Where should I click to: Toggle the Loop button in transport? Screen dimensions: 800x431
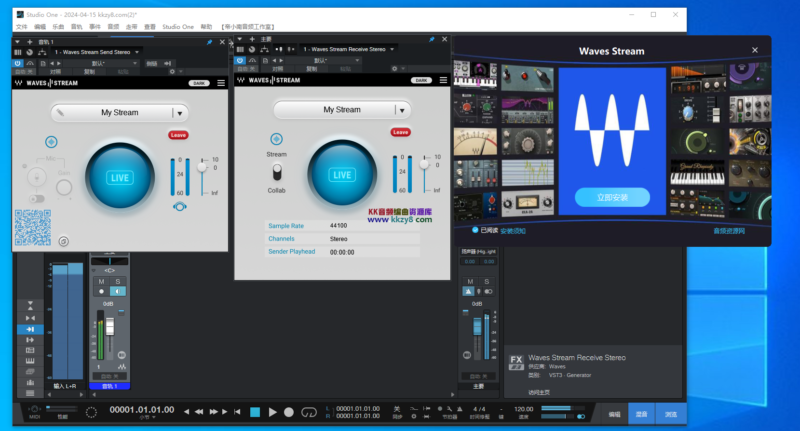309,412
